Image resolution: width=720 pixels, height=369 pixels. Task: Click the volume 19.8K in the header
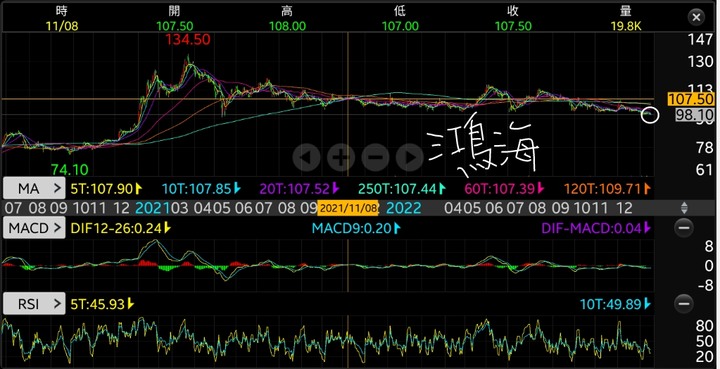[626, 26]
